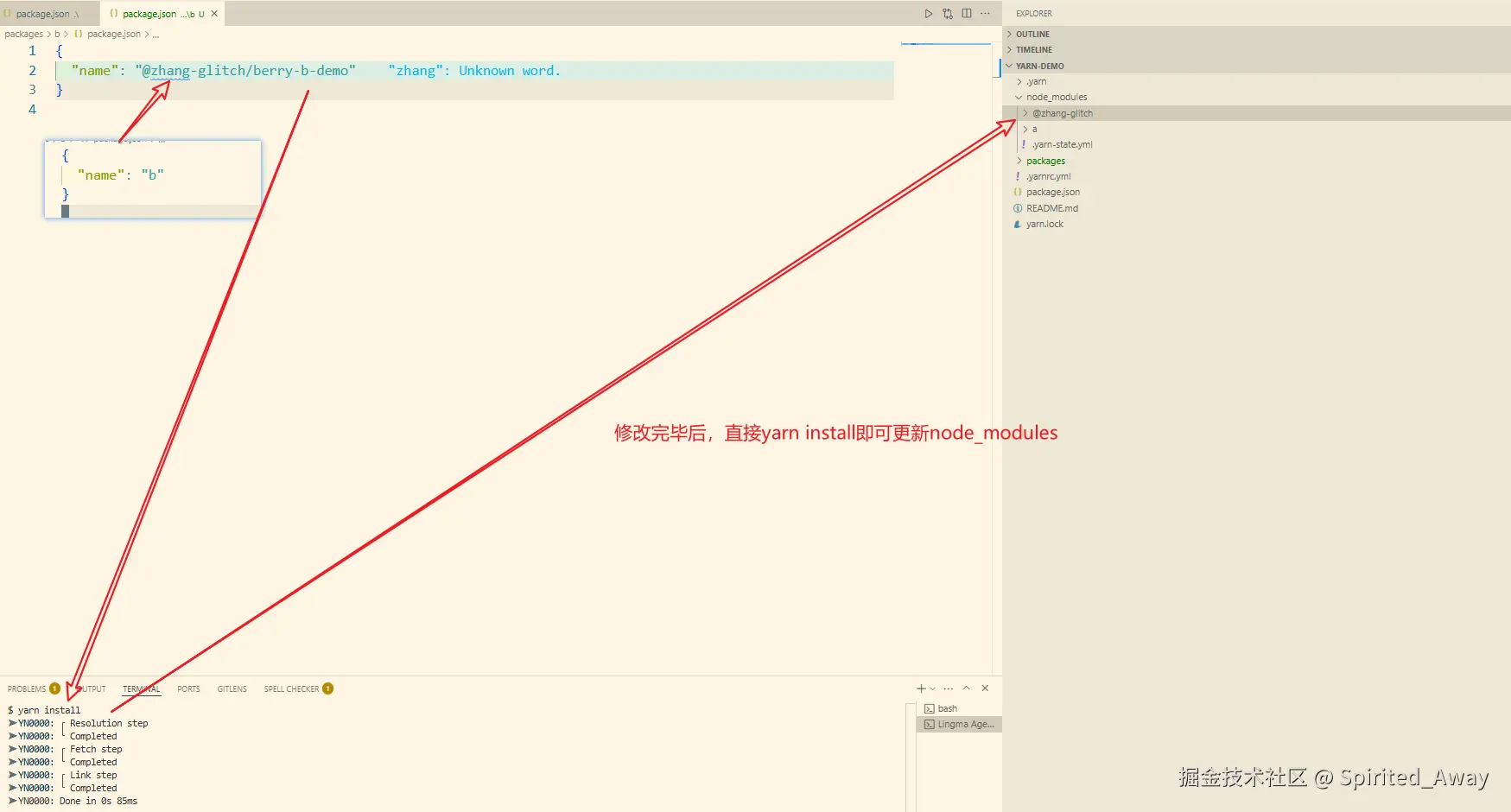Switch to the TERMINAL panel tab
Screen dimensions: 1511x812
[x=141, y=689]
